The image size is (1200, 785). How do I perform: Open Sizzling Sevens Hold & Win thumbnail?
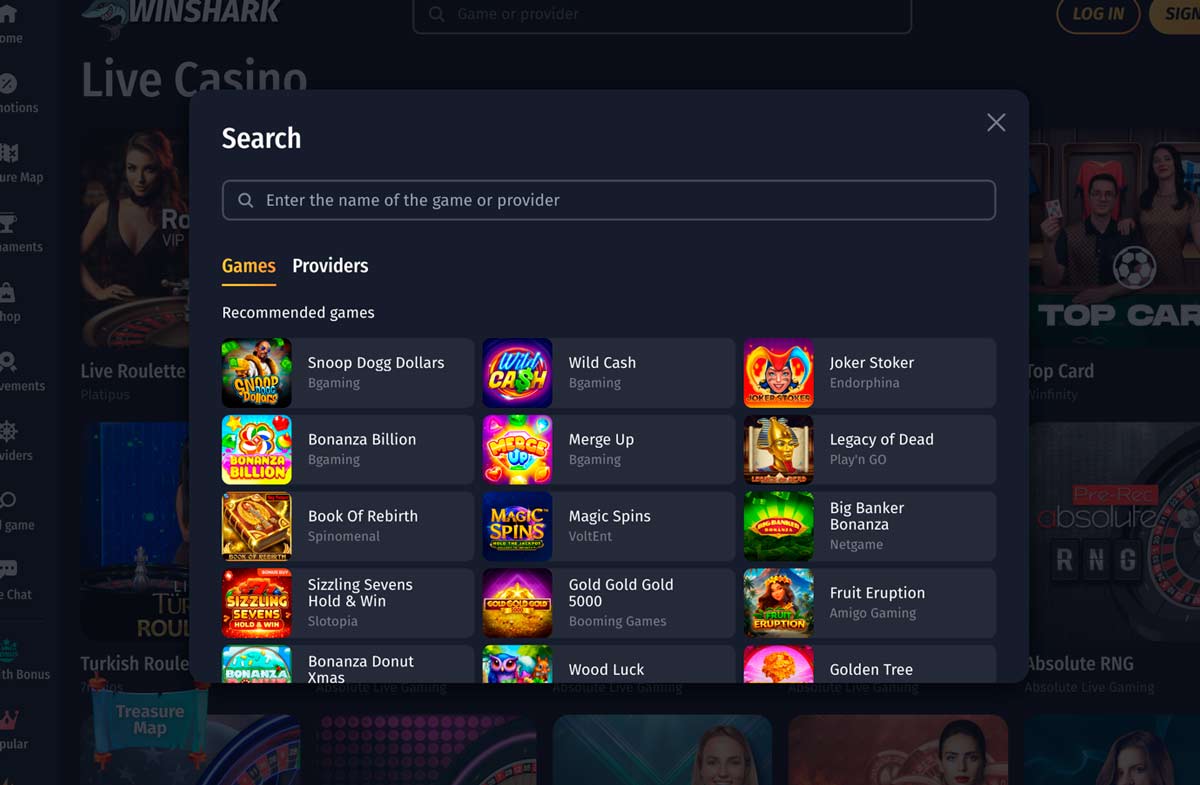tap(257, 603)
